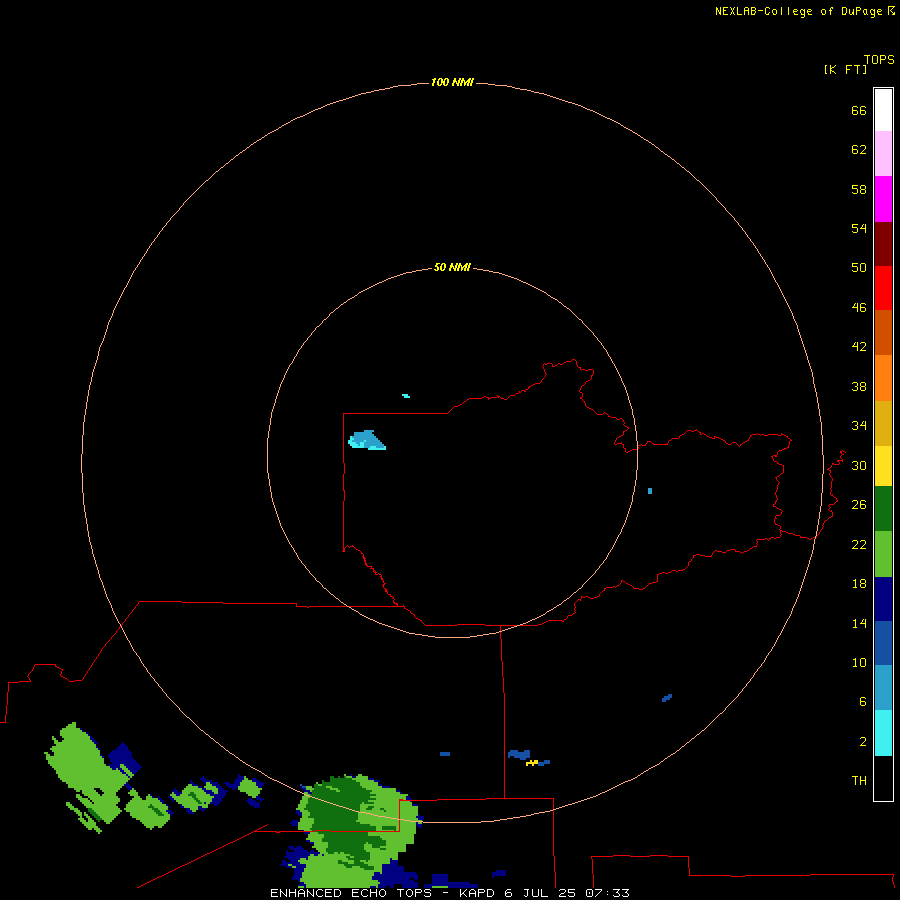Click the cyan legend swatch
Screen dimensions: 900x900
(883, 733)
